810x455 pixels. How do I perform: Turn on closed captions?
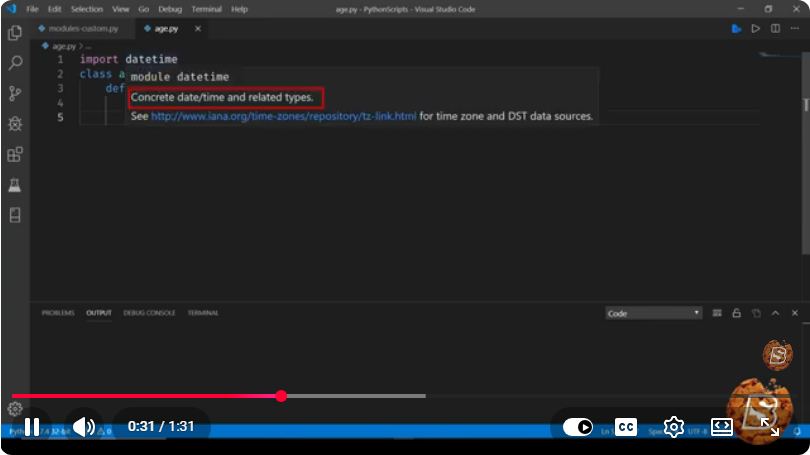[x=626, y=427]
